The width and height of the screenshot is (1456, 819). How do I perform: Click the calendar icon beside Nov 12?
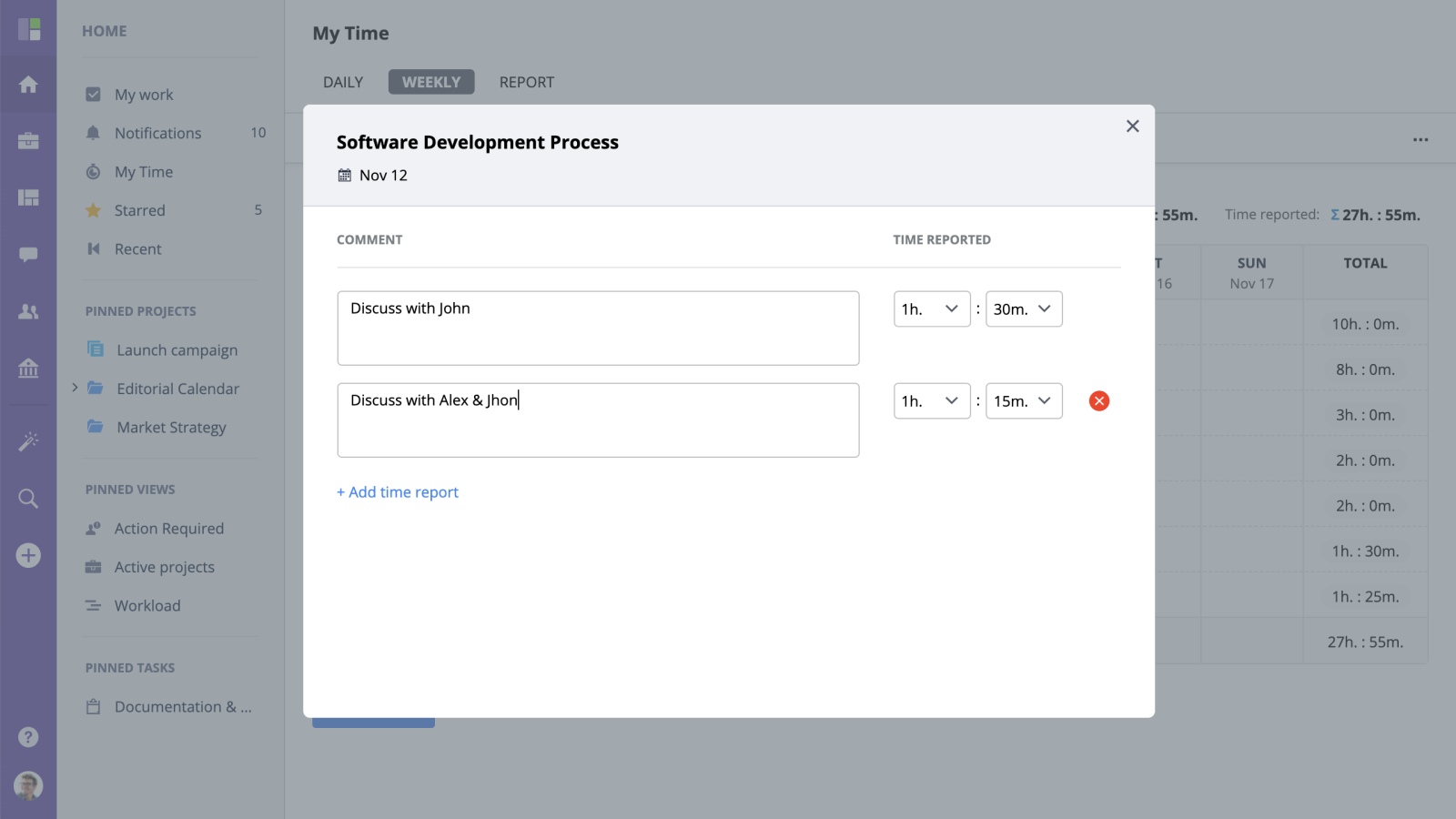click(x=345, y=175)
